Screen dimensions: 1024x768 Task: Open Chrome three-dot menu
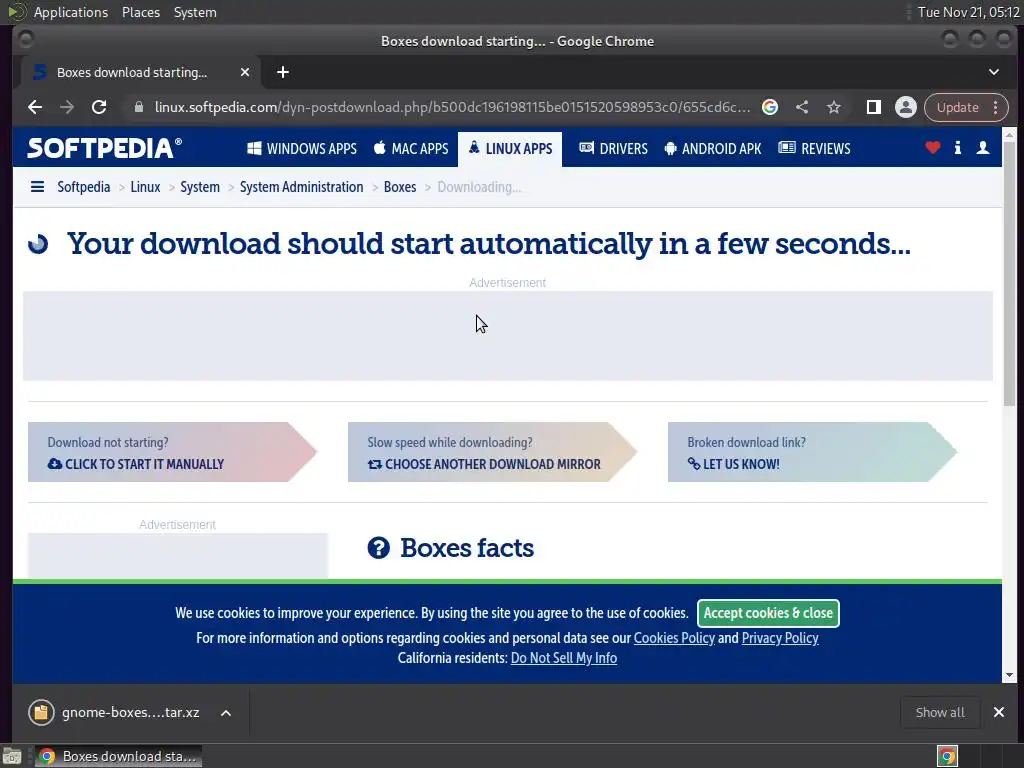point(996,107)
